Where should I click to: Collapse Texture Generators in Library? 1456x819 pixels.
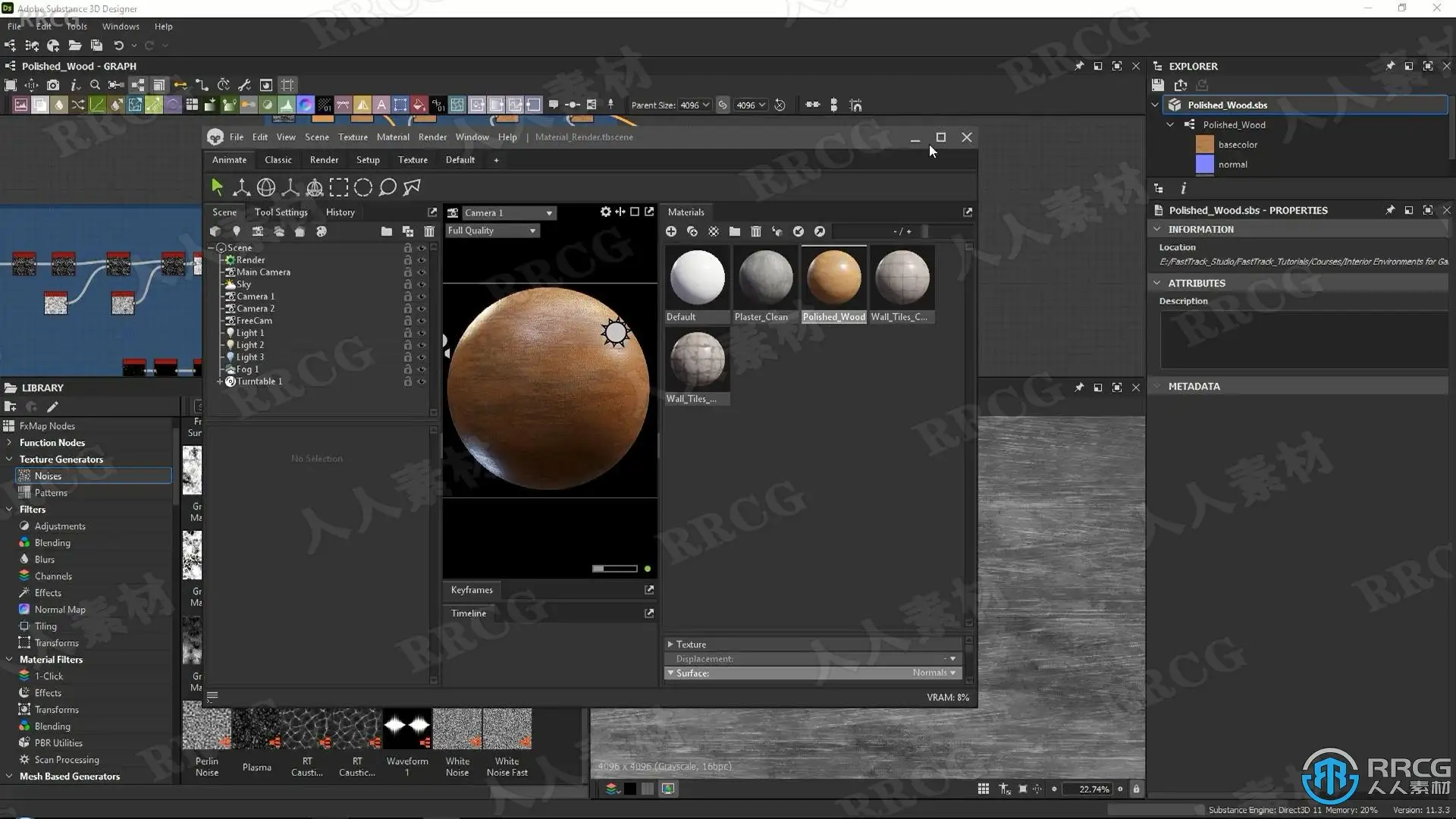9,459
